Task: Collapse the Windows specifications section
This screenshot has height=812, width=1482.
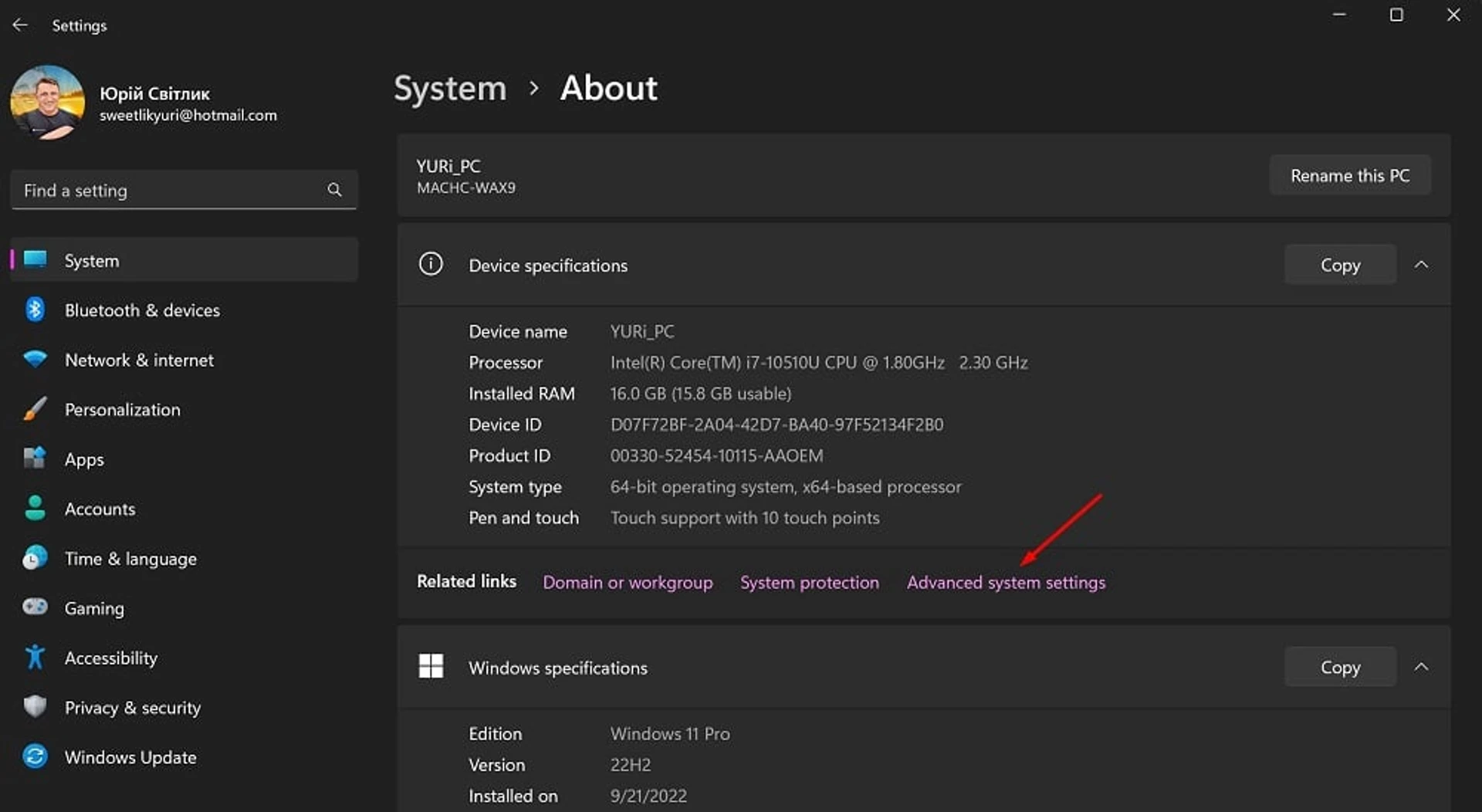Action: coord(1421,667)
